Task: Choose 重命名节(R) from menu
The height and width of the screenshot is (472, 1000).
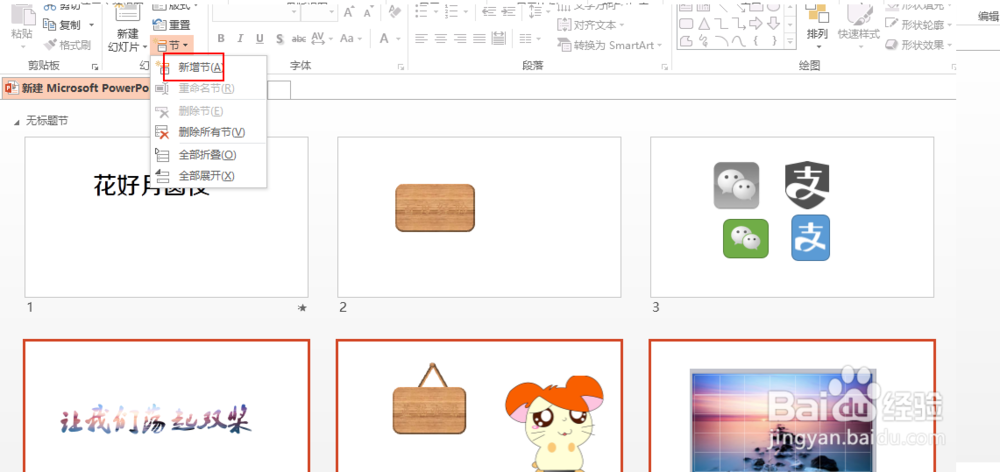Action: click(209, 88)
